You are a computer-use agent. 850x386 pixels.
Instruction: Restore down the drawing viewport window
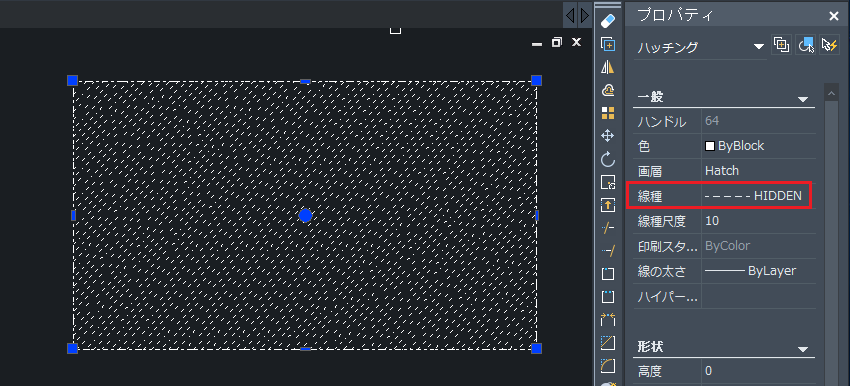coord(557,42)
